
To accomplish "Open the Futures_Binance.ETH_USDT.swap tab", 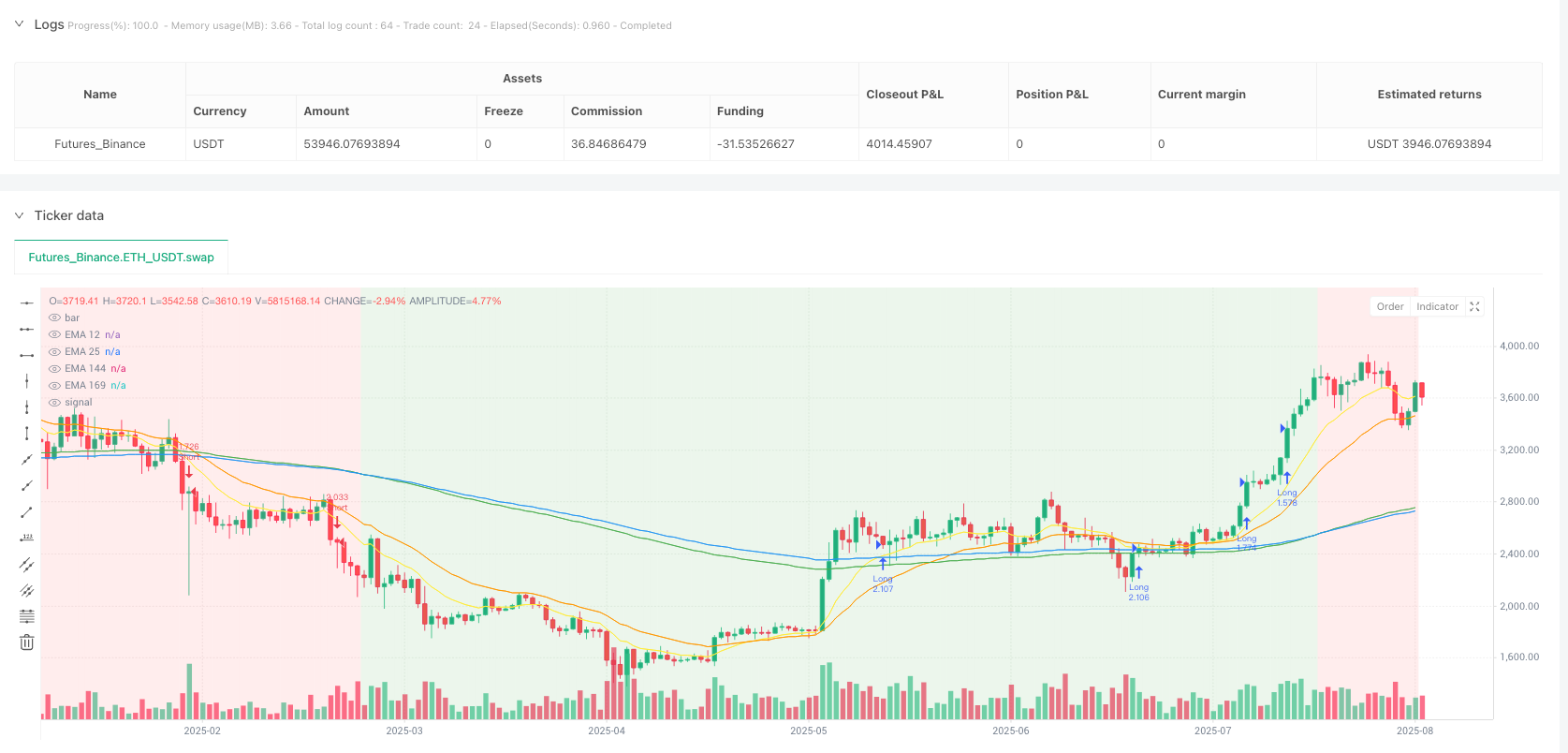I will (x=121, y=257).
